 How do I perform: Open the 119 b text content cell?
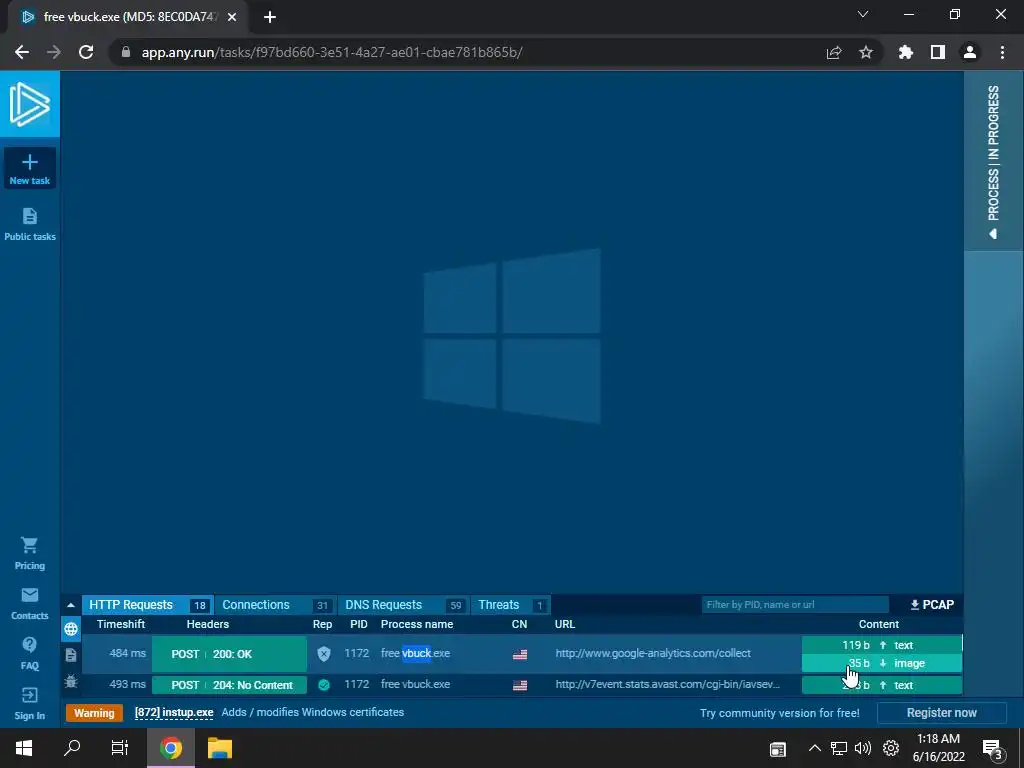[882, 645]
